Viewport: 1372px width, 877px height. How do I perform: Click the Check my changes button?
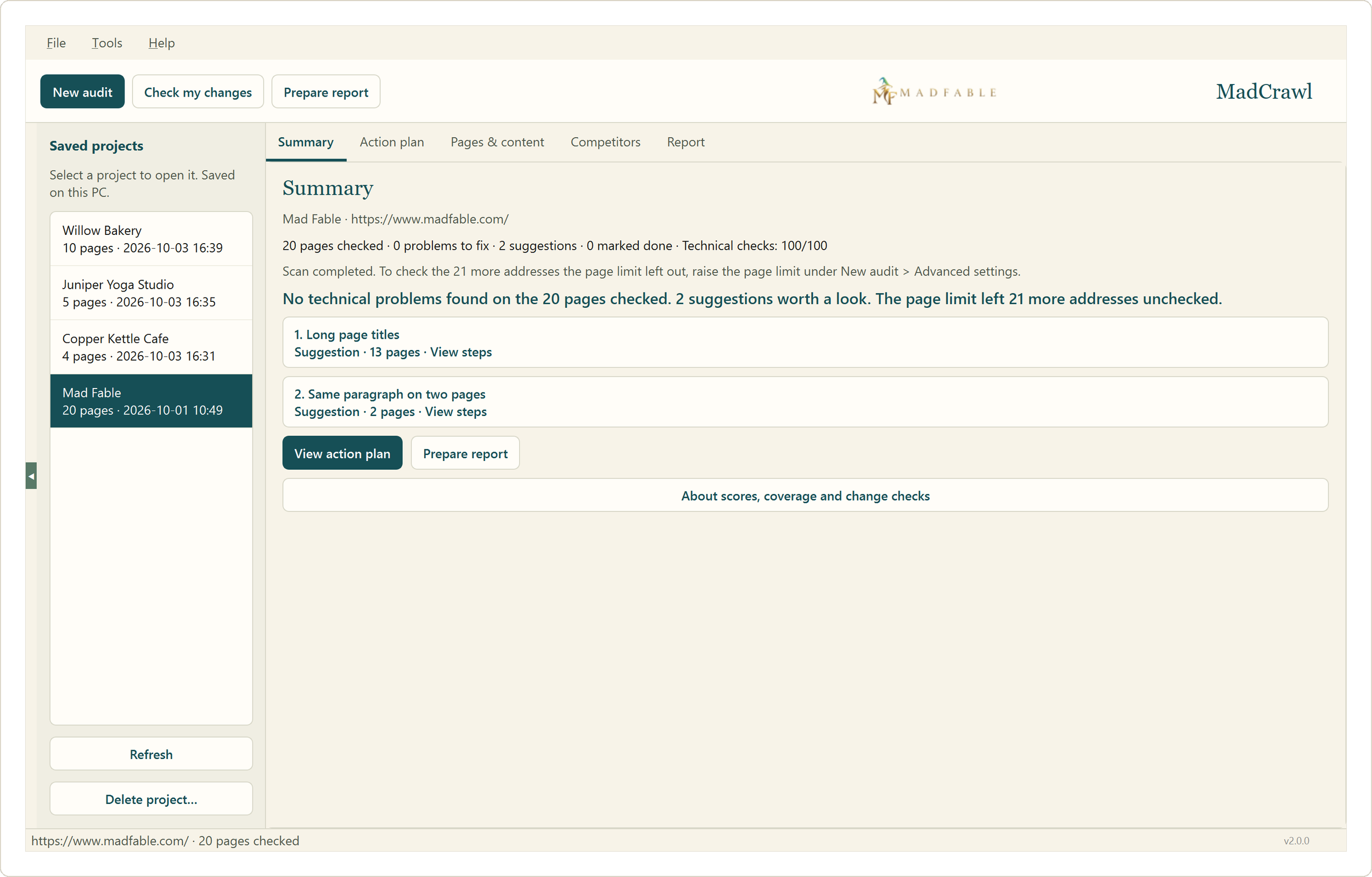coord(198,92)
